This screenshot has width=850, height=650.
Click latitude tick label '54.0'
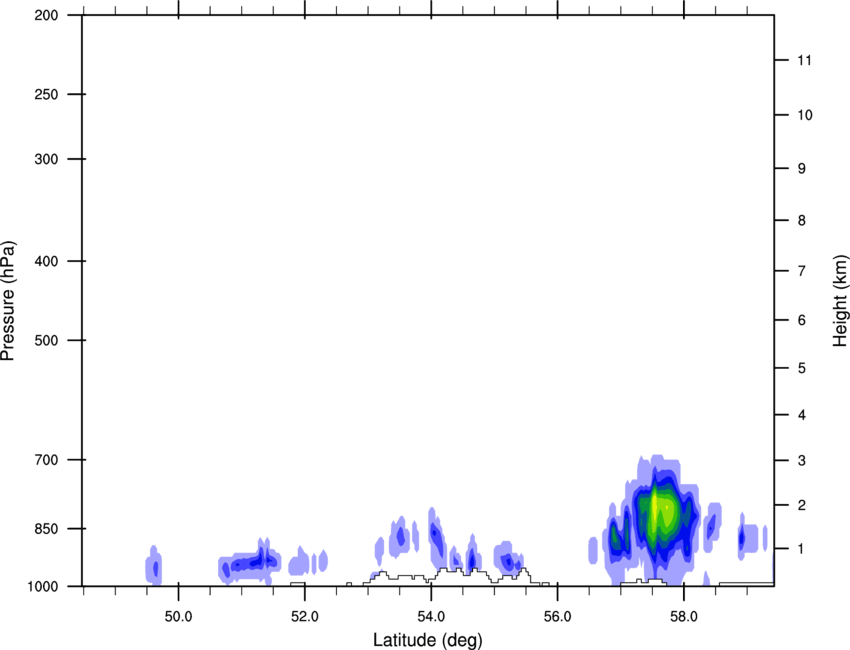432,617
